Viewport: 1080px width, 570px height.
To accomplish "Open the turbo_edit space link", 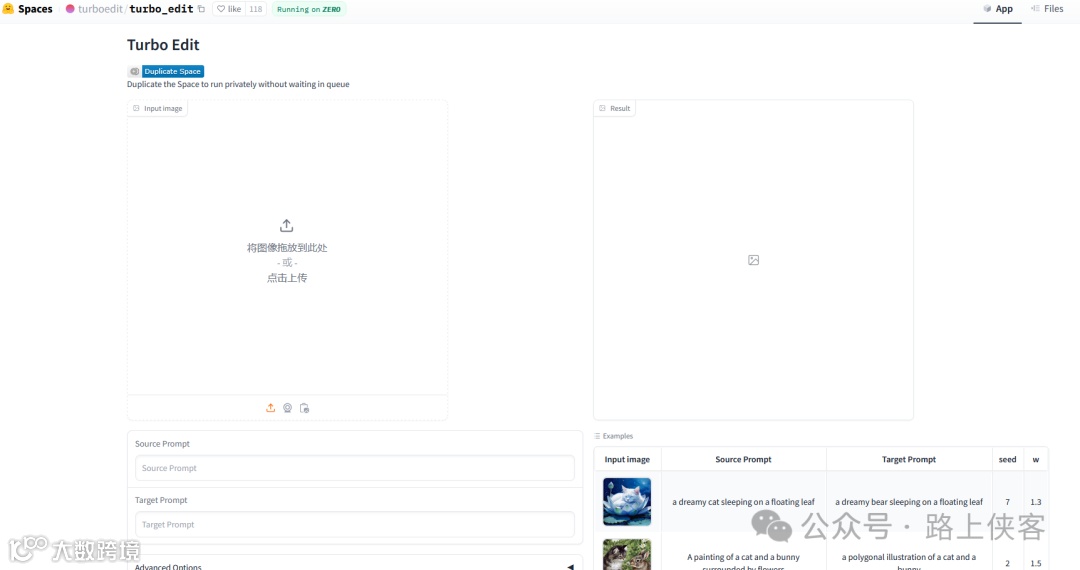I will pyautogui.click(x=161, y=9).
